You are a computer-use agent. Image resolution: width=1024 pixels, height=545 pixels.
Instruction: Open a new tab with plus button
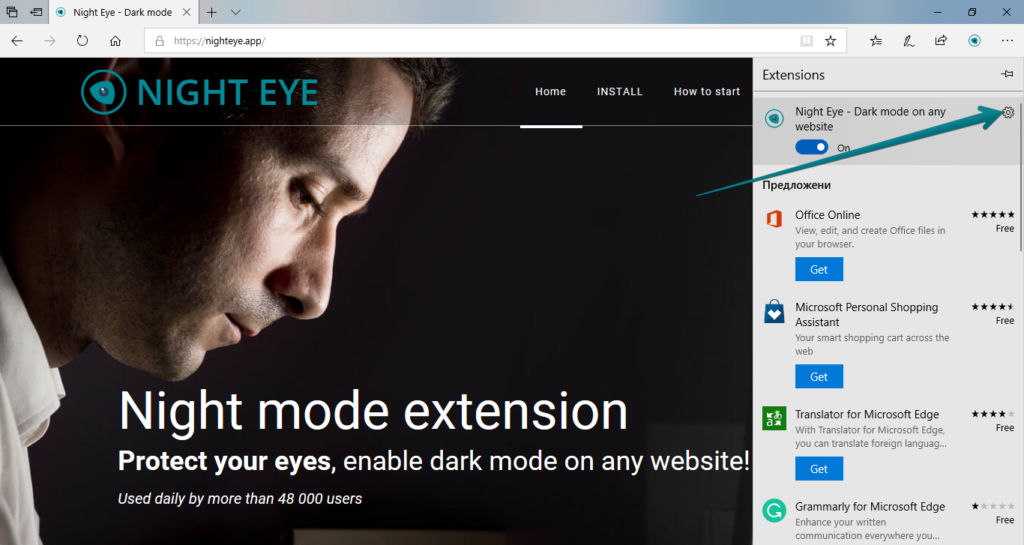coord(212,12)
